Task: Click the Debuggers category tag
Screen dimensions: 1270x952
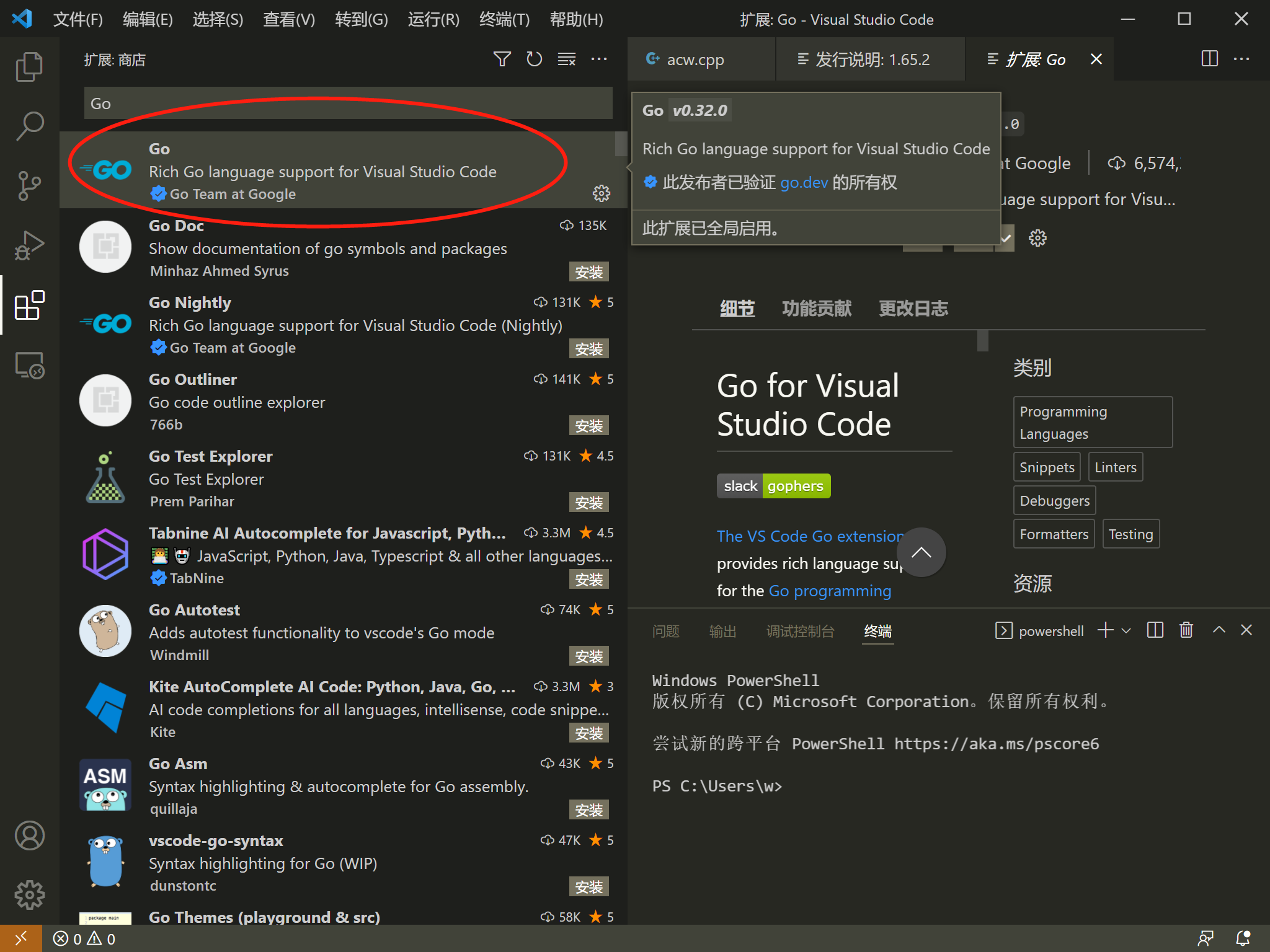Action: coord(1054,500)
